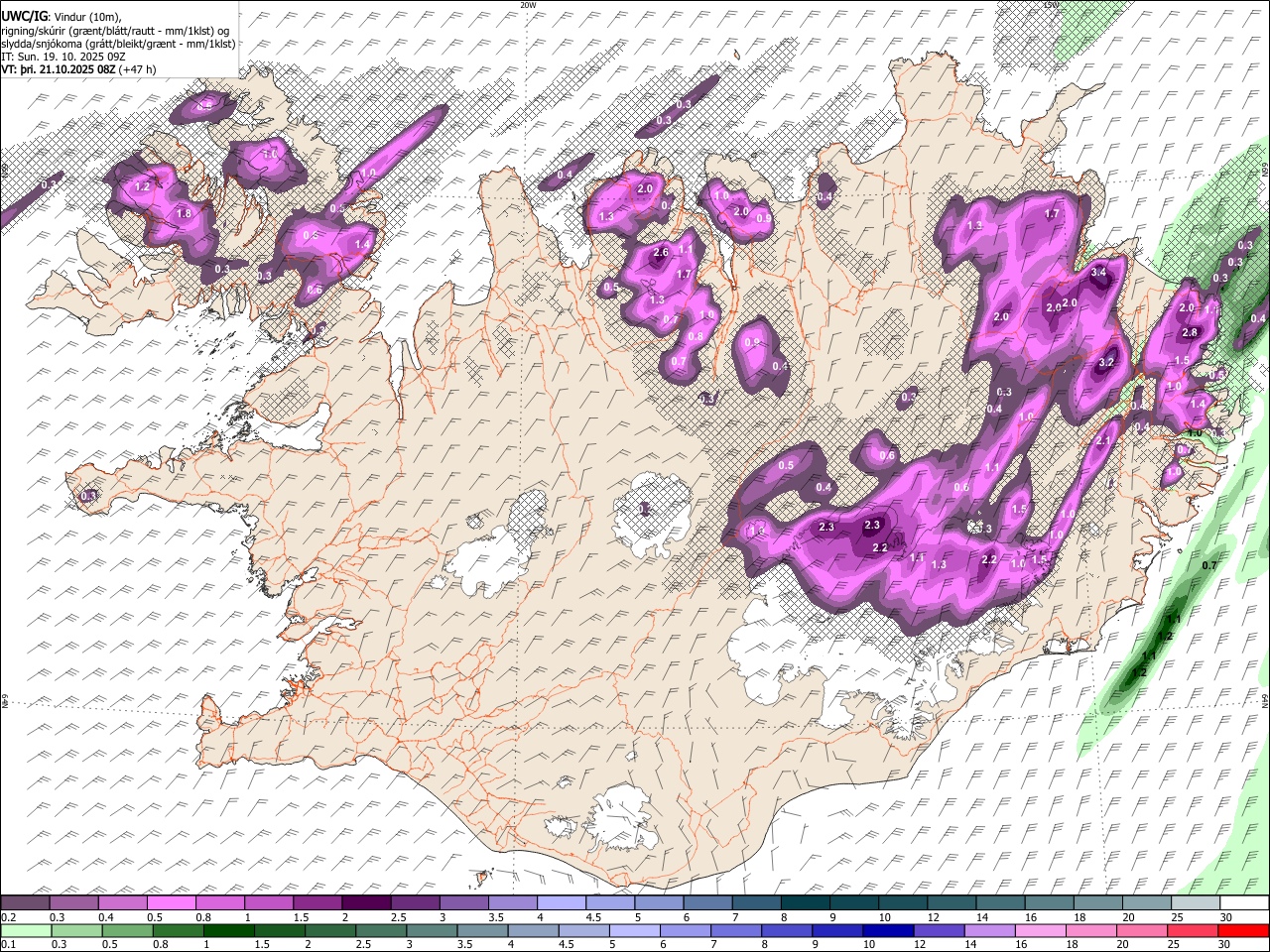This screenshot has width=1270, height=952.
Task: Select the dark green 1–1.5 swatch in bottom legend row
Action: point(227,931)
